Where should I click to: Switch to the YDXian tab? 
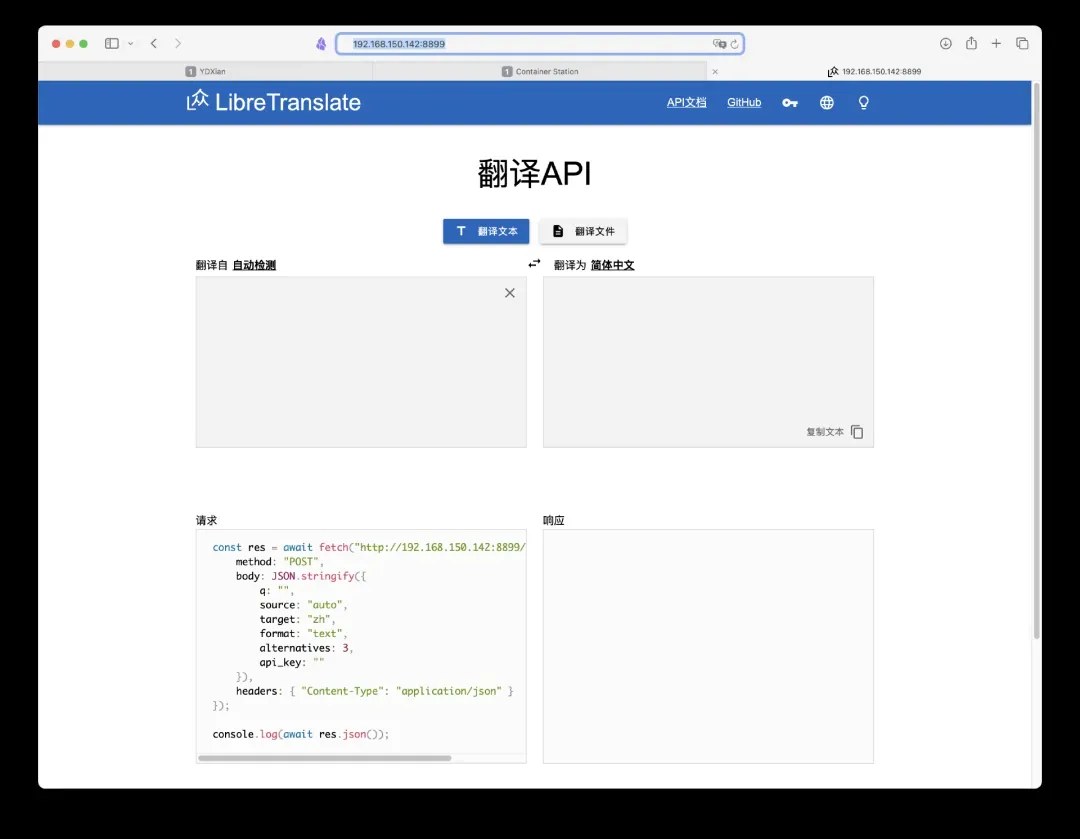[x=212, y=72]
